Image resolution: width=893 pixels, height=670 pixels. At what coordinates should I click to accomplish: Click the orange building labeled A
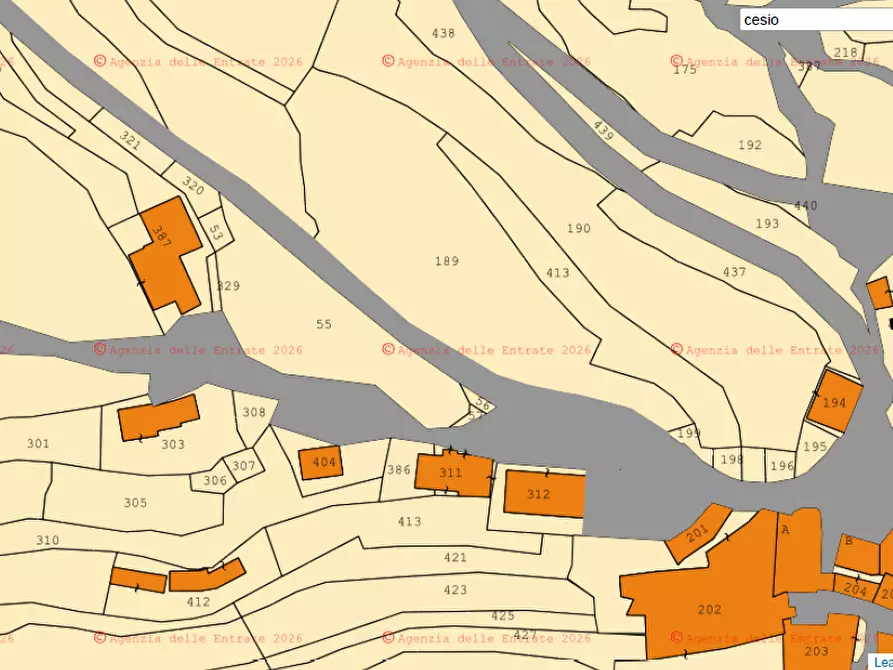coord(795,550)
